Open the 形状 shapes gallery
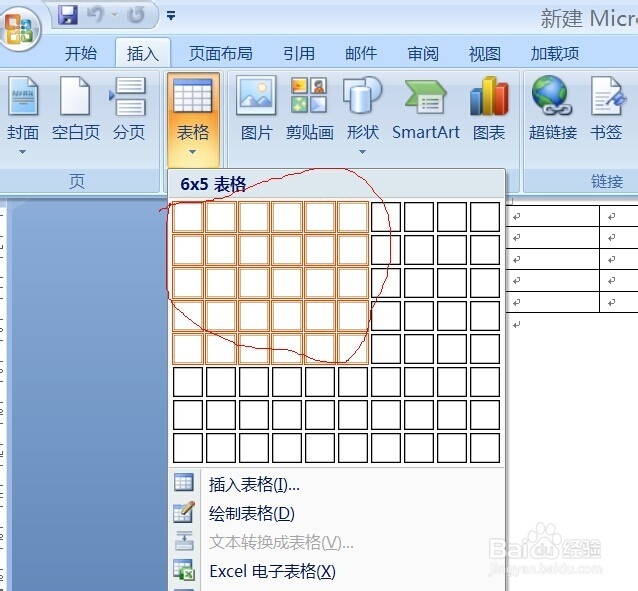The height and width of the screenshot is (591, 638). (x=363, y=109)
